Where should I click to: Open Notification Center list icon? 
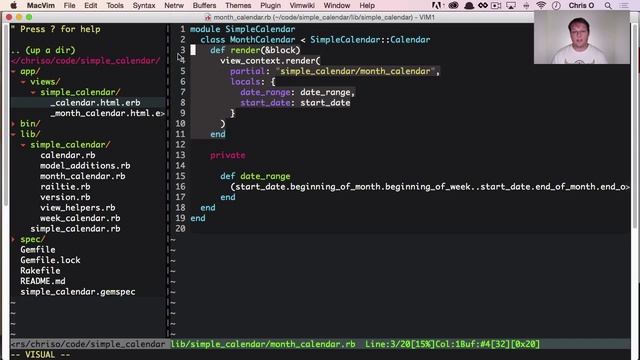click(624, 5)
